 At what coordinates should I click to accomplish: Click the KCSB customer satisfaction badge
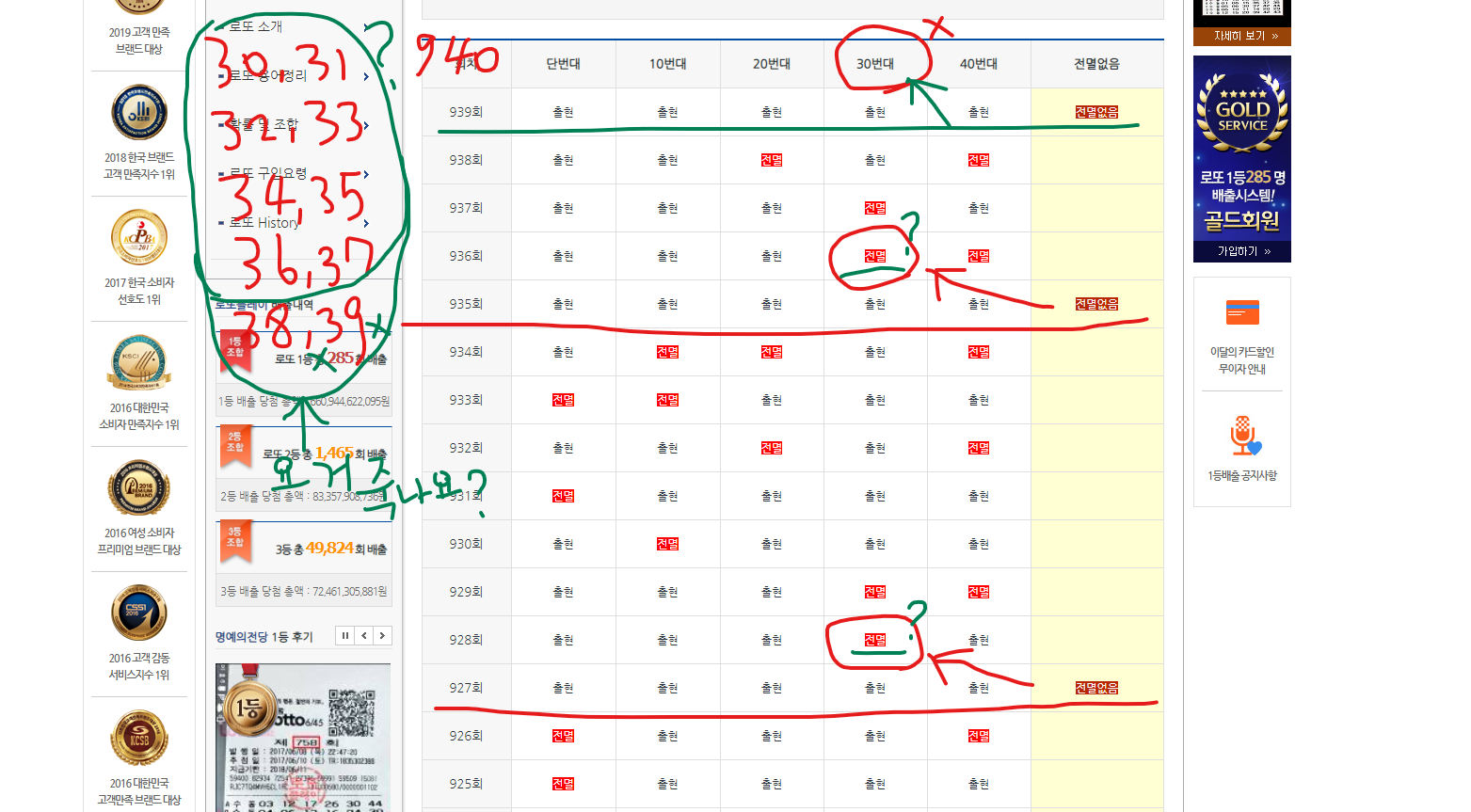click(x=139, y=738)
